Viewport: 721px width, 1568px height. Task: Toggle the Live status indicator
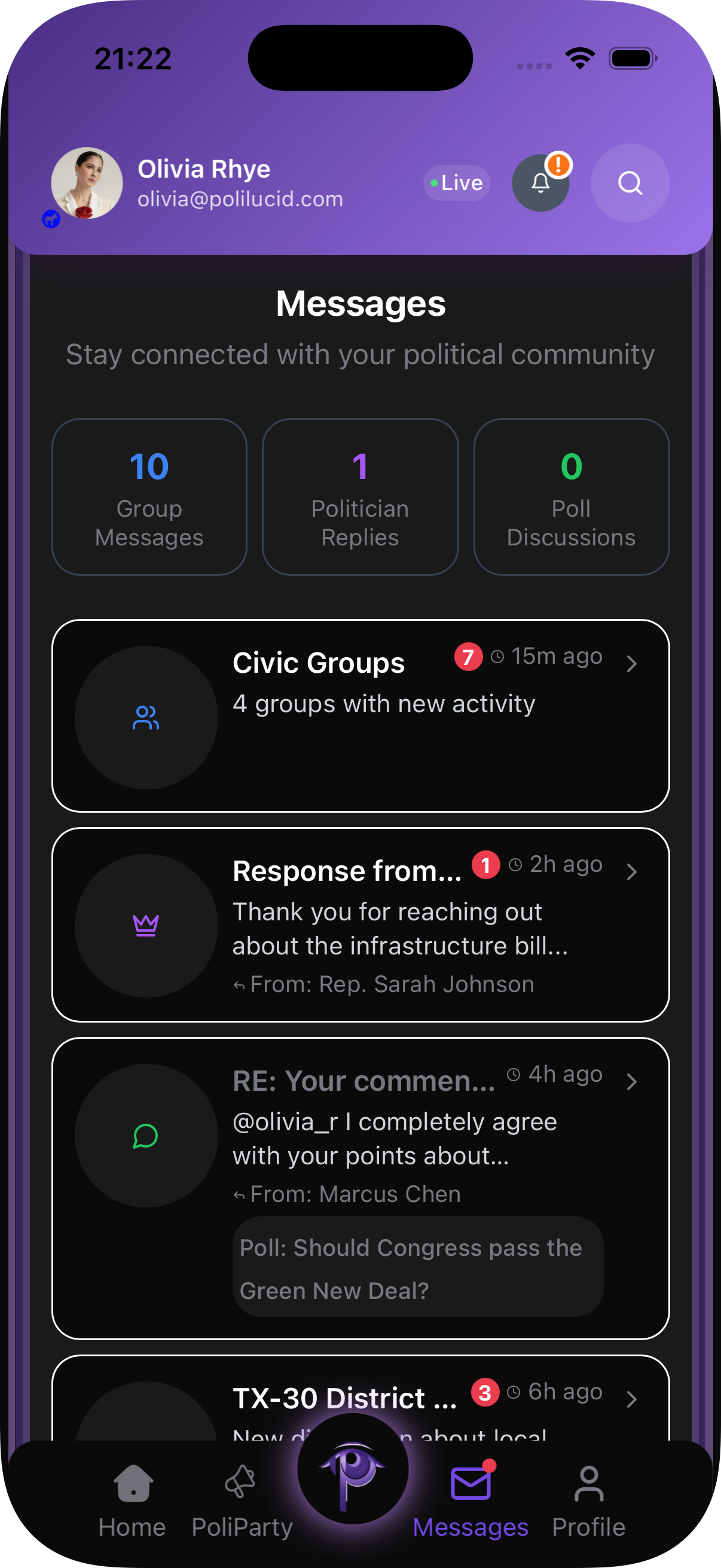tap(456, 182)
